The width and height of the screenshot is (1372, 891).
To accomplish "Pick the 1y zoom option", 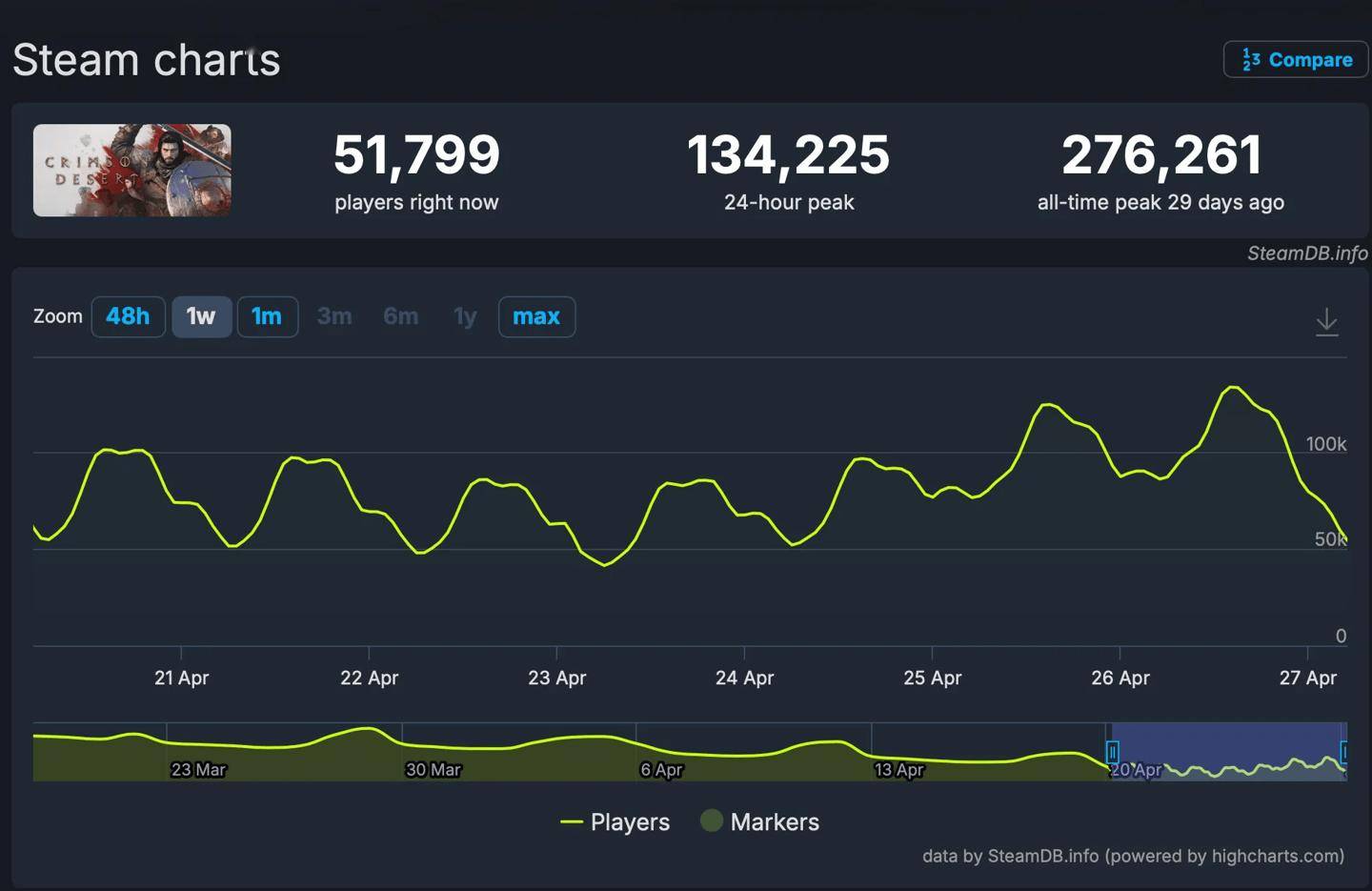I will (465, 316).
